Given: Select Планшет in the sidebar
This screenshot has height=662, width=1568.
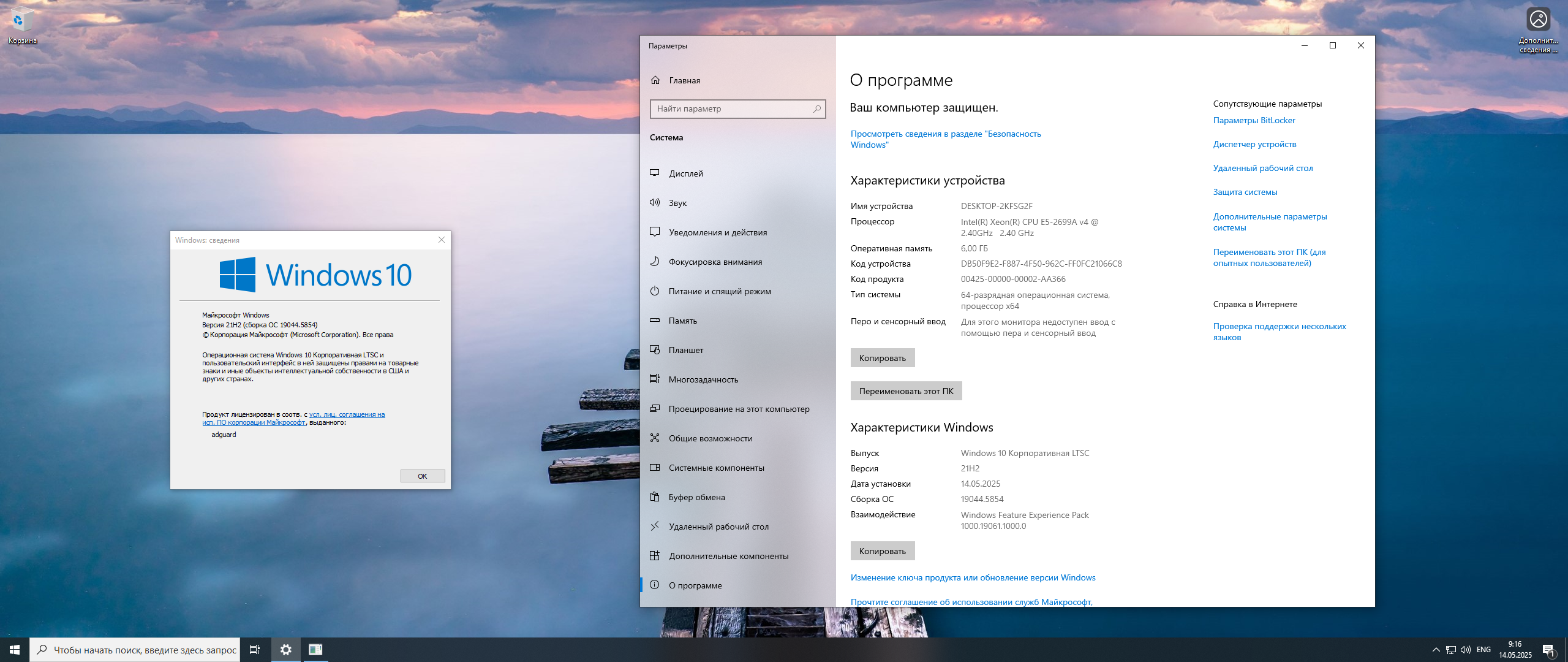Looking at the screenshot, I should tap(737, 350).
